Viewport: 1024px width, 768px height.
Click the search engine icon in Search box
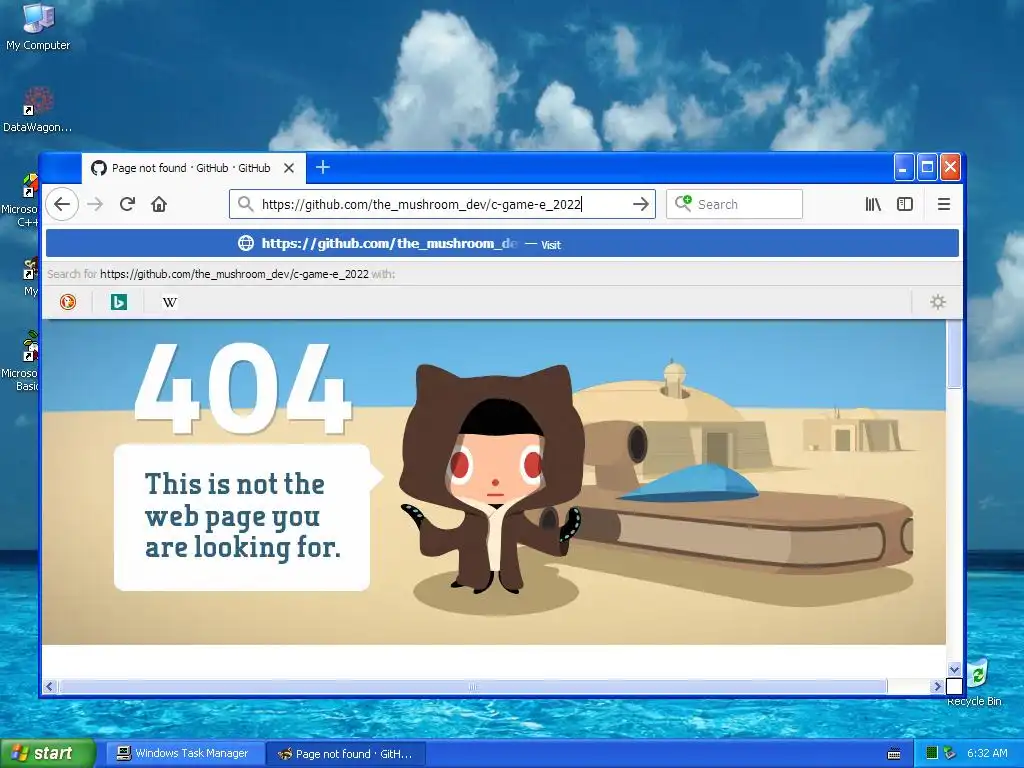click(x=683, y=203)
